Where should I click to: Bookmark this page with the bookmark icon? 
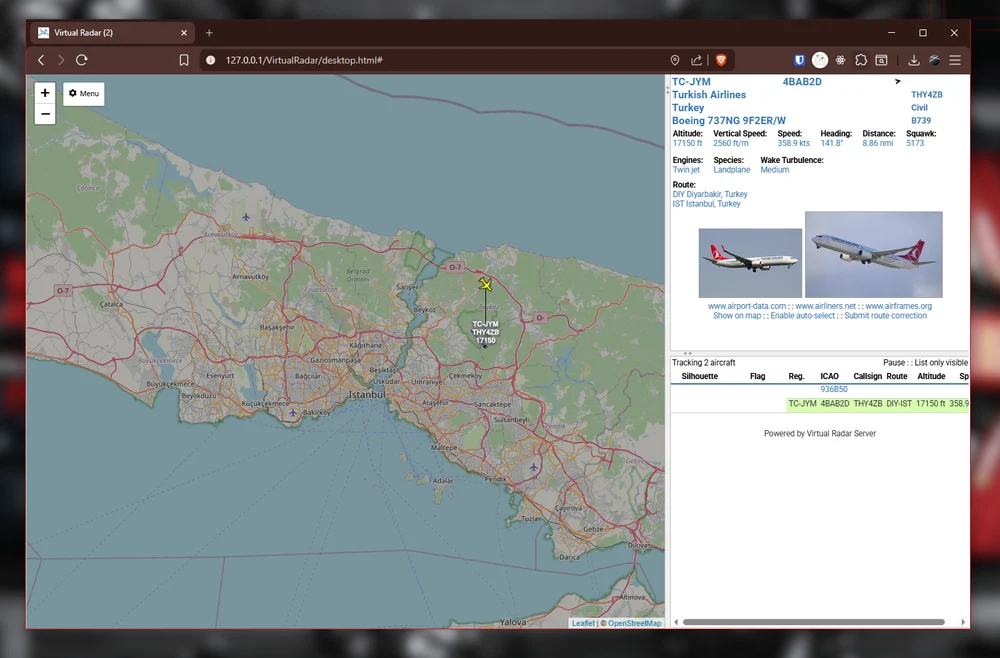click(184, 60)
